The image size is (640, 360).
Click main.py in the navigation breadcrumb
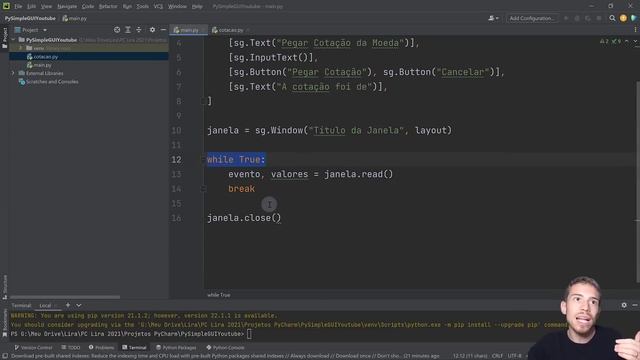click(x=75, y=18)
